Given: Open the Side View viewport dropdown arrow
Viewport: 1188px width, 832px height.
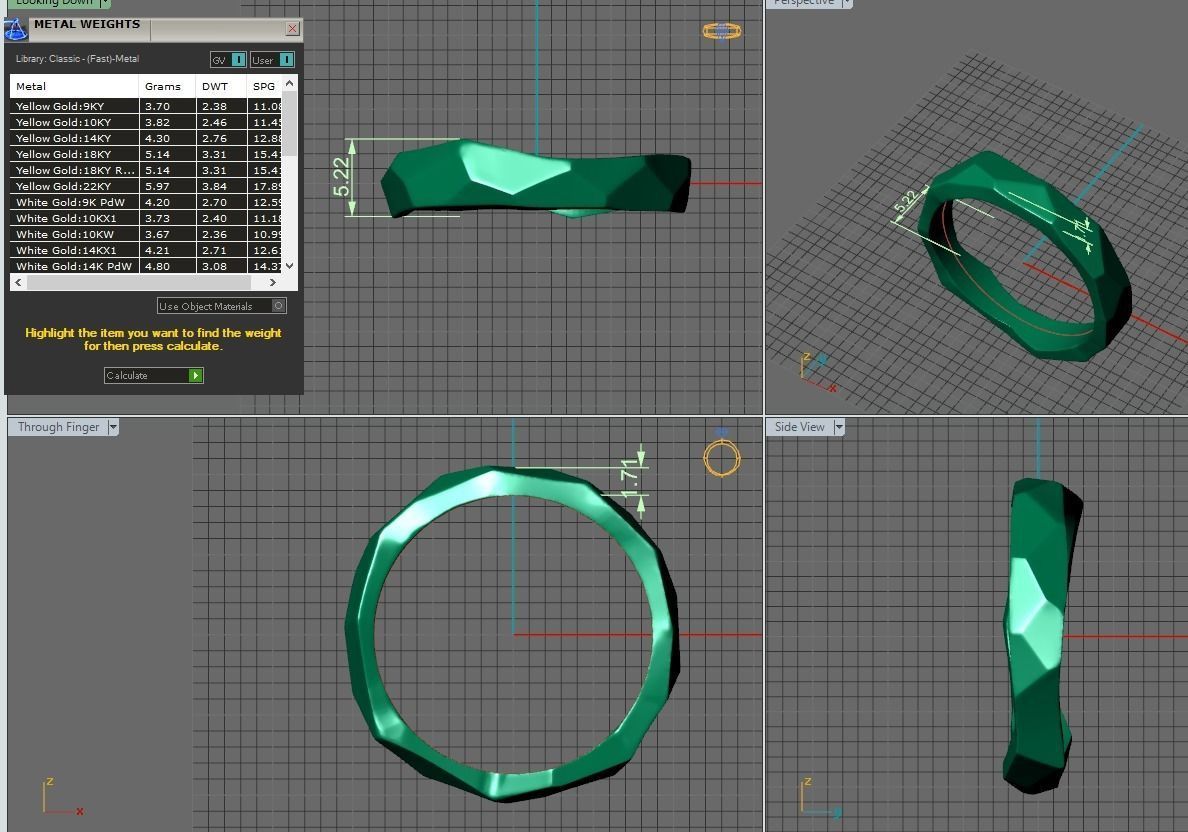Looking at the screenshot, I should coord(839,427).
